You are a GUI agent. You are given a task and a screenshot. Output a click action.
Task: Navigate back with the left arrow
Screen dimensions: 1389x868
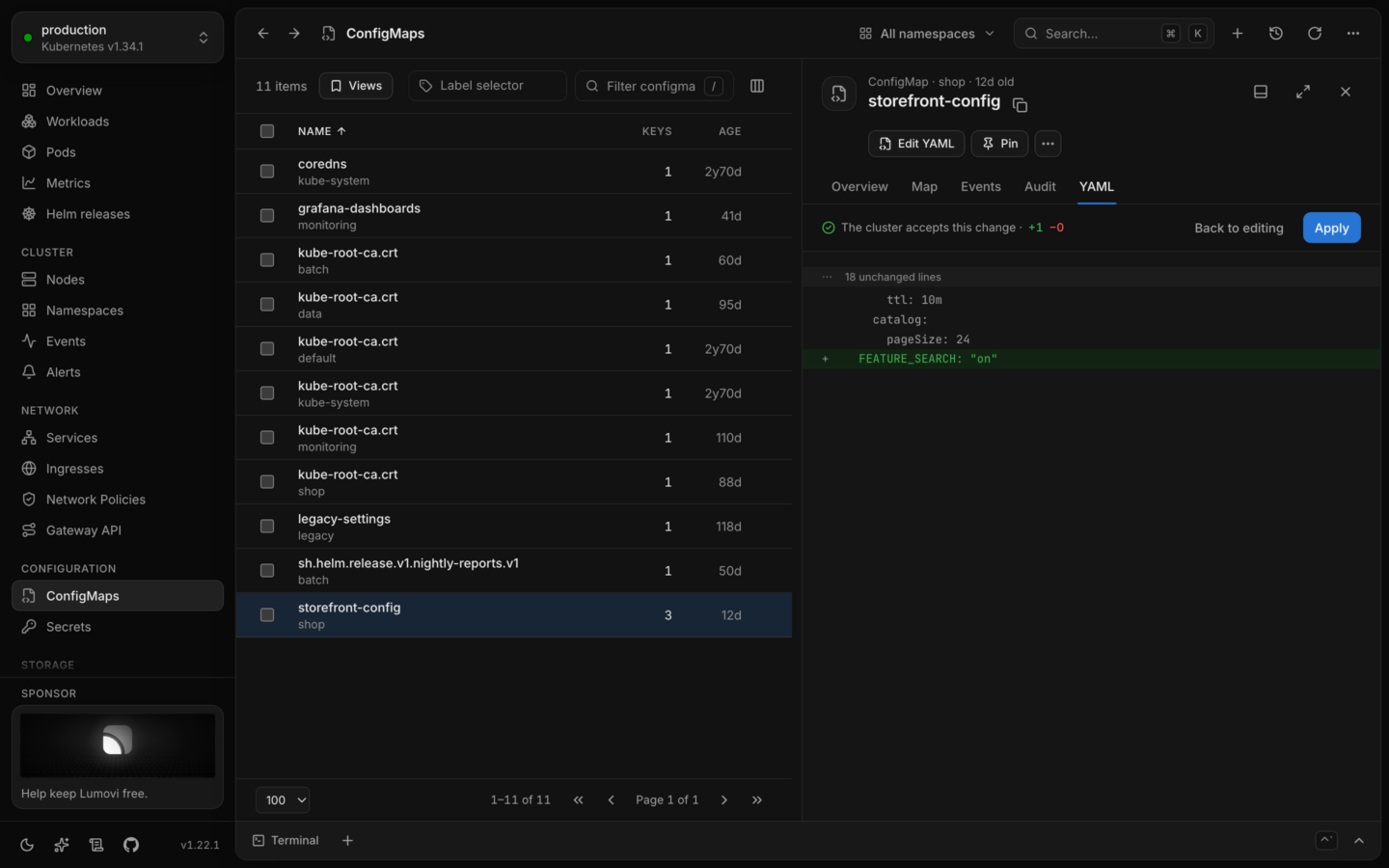(x=263, y=33)
